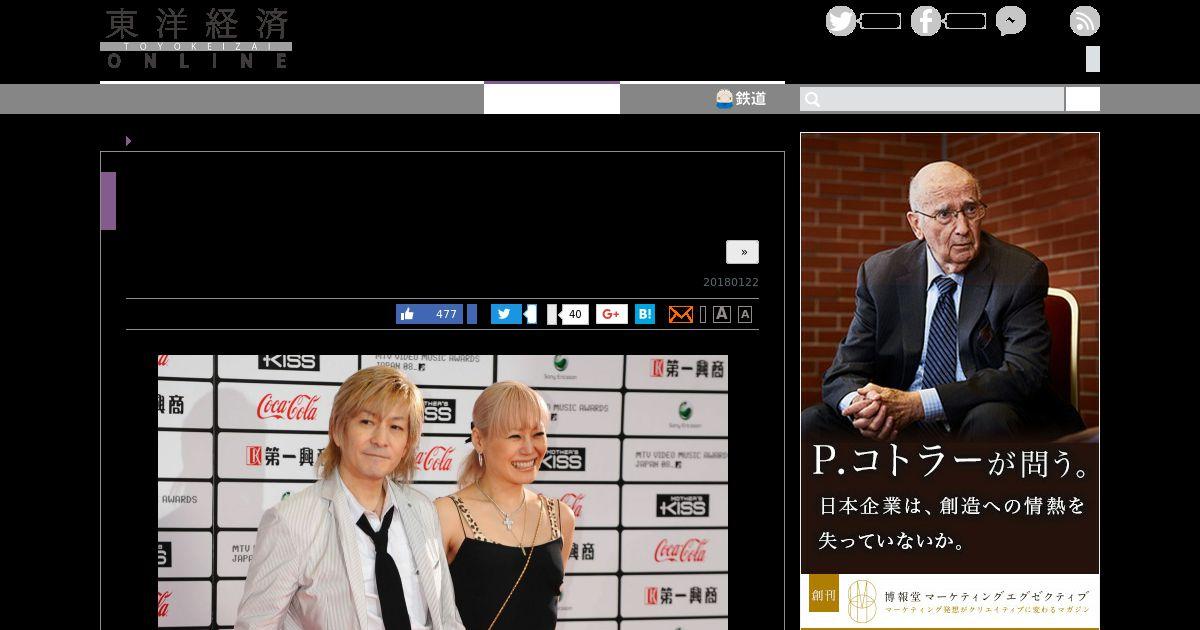Share the article on Google Plus
Image resolution: width=1200 pixels, height=630 pixels.
(x=612, y=314)
